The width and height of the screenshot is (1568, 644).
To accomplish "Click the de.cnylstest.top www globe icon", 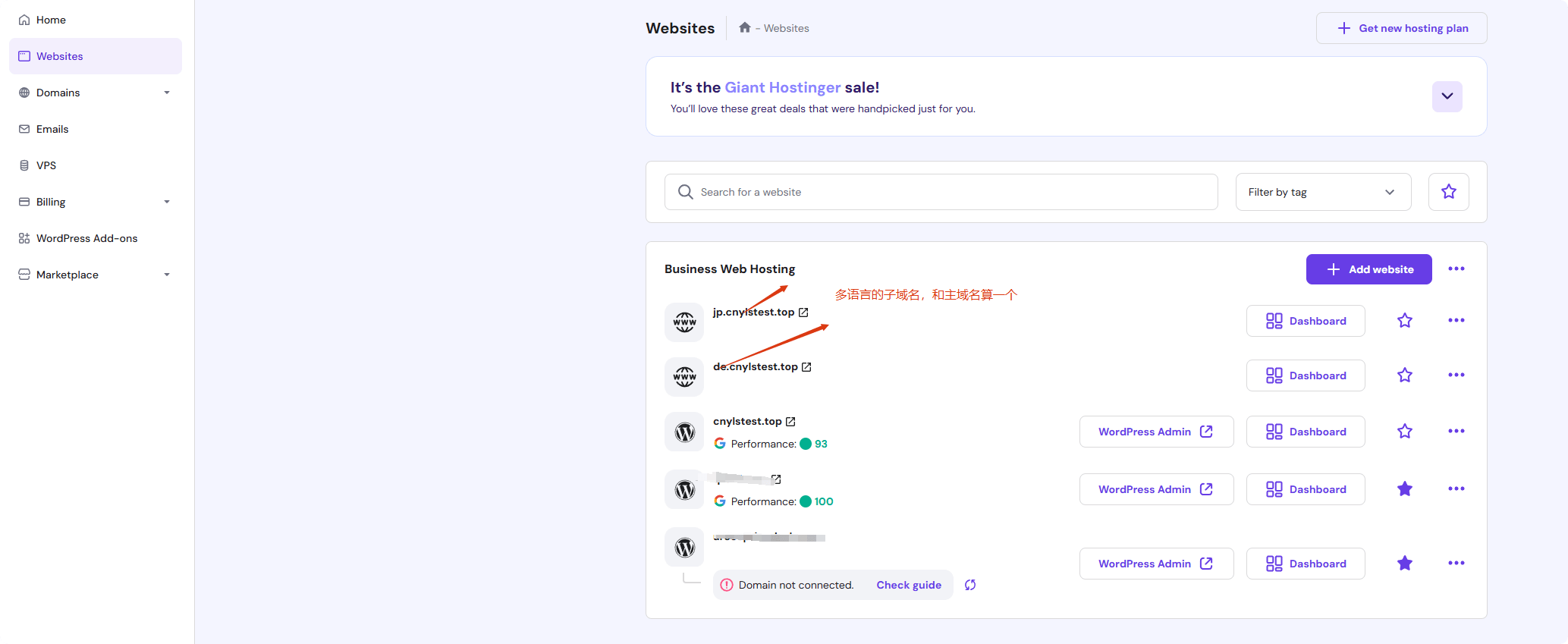I will pos(684,376).
